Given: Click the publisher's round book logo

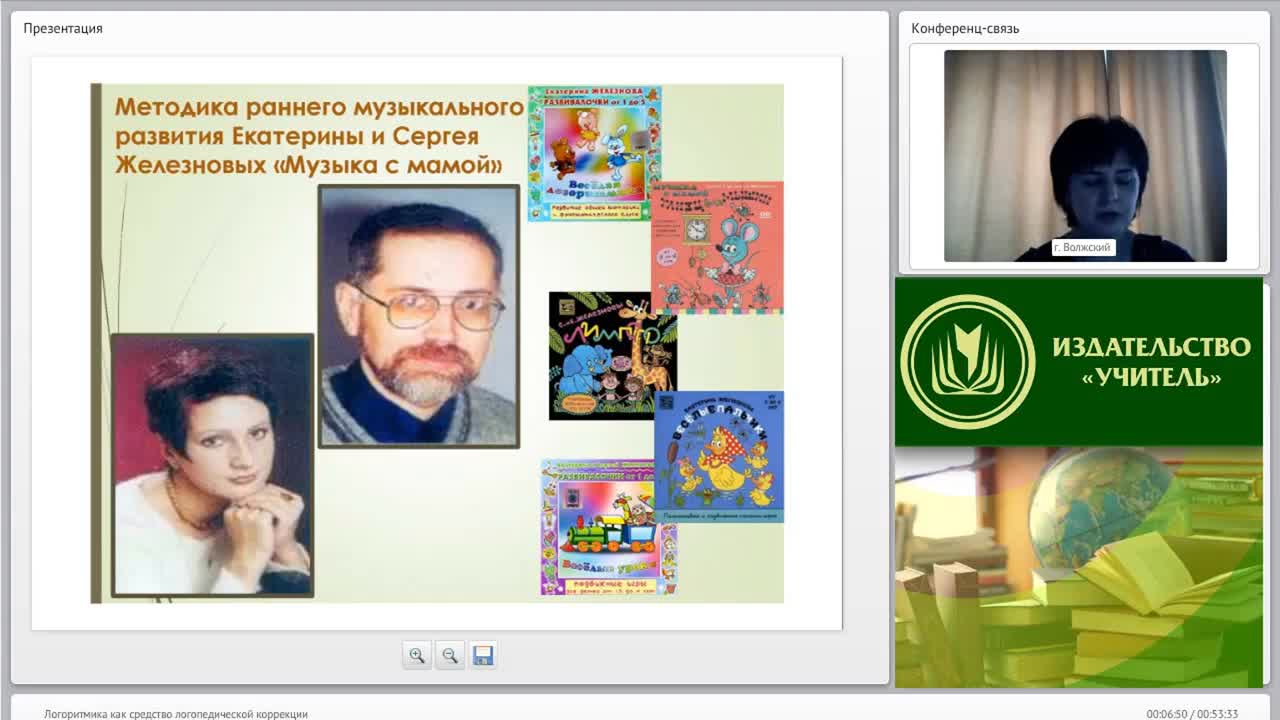Looking at the screenshot, I should pos(967,361).
